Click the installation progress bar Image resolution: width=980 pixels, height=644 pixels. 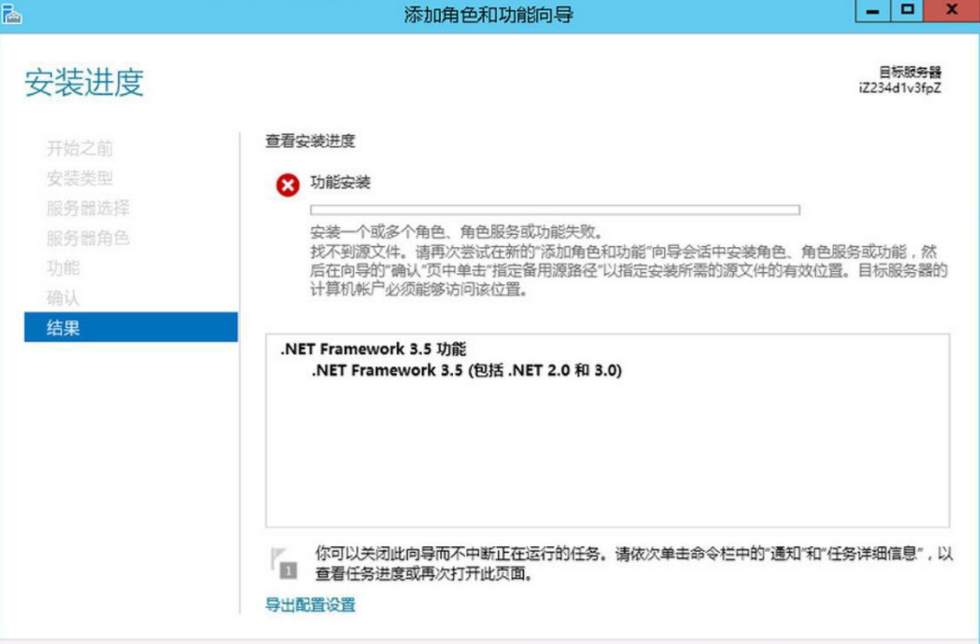[x=555, y=210]
